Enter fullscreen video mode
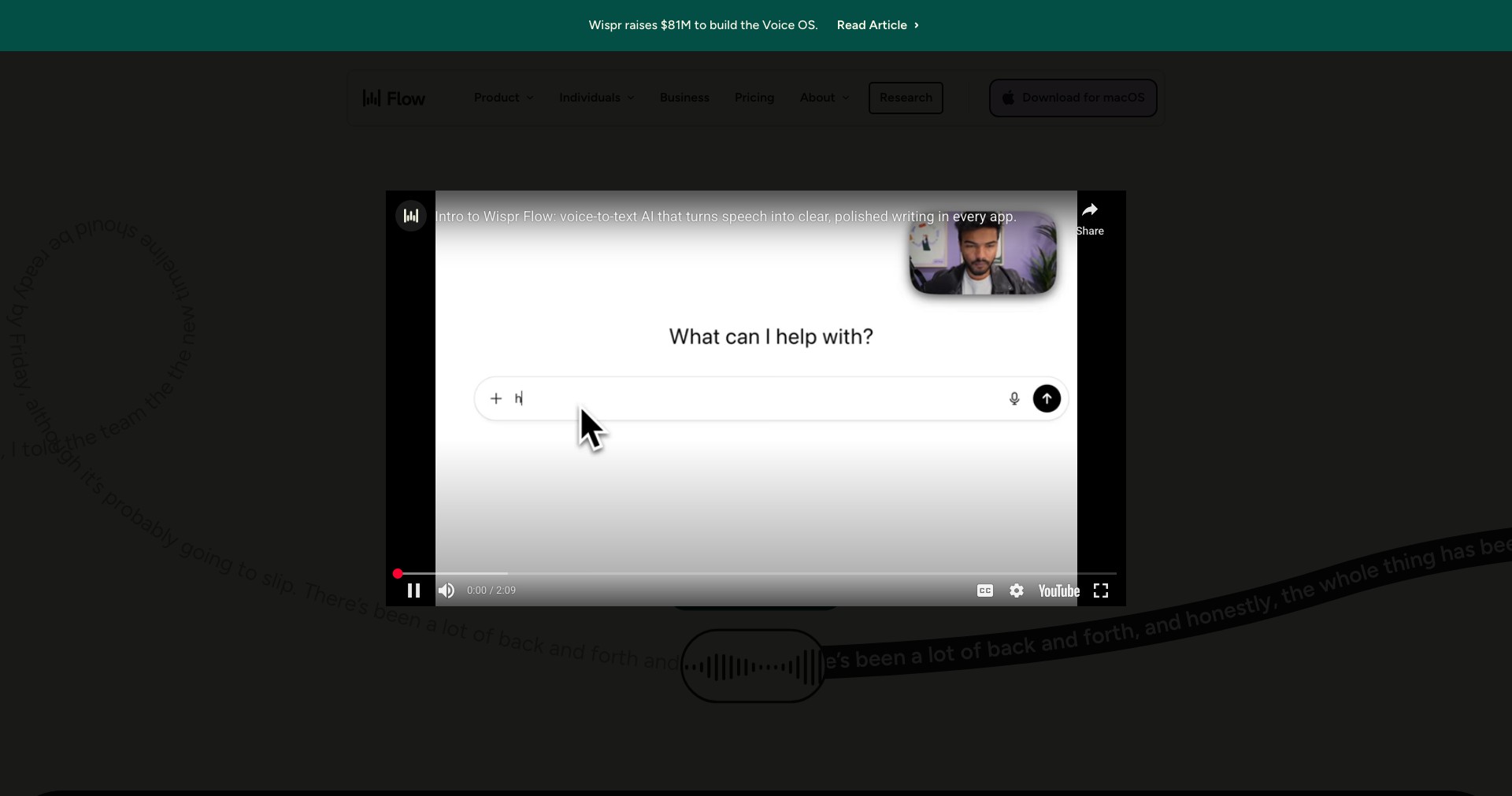Screen dimensions: 1512x796 [x=1101, y=591]
